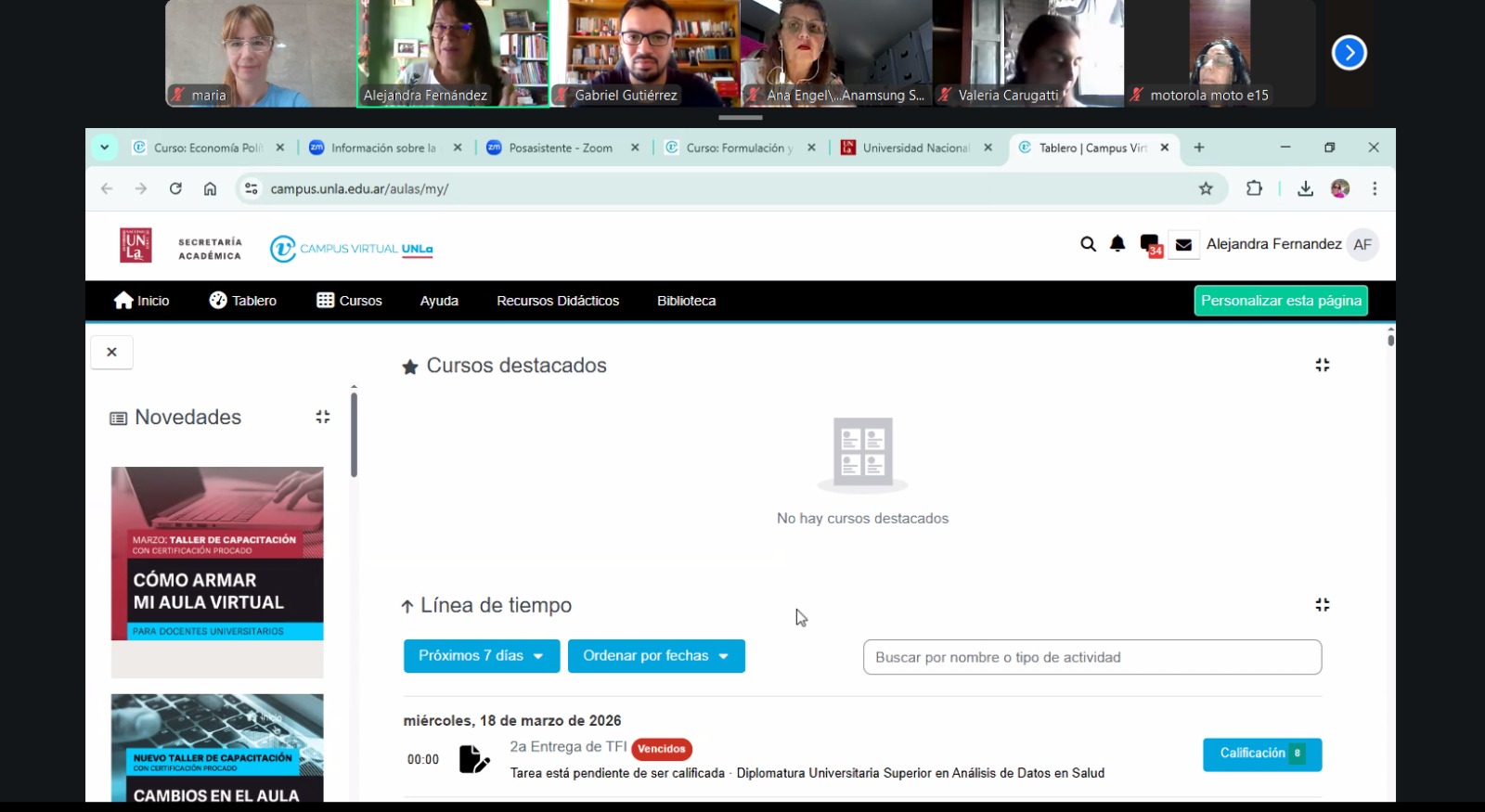1485x812 pixels.
Task: Click the activity search input field
Action: pos(1091,657)
